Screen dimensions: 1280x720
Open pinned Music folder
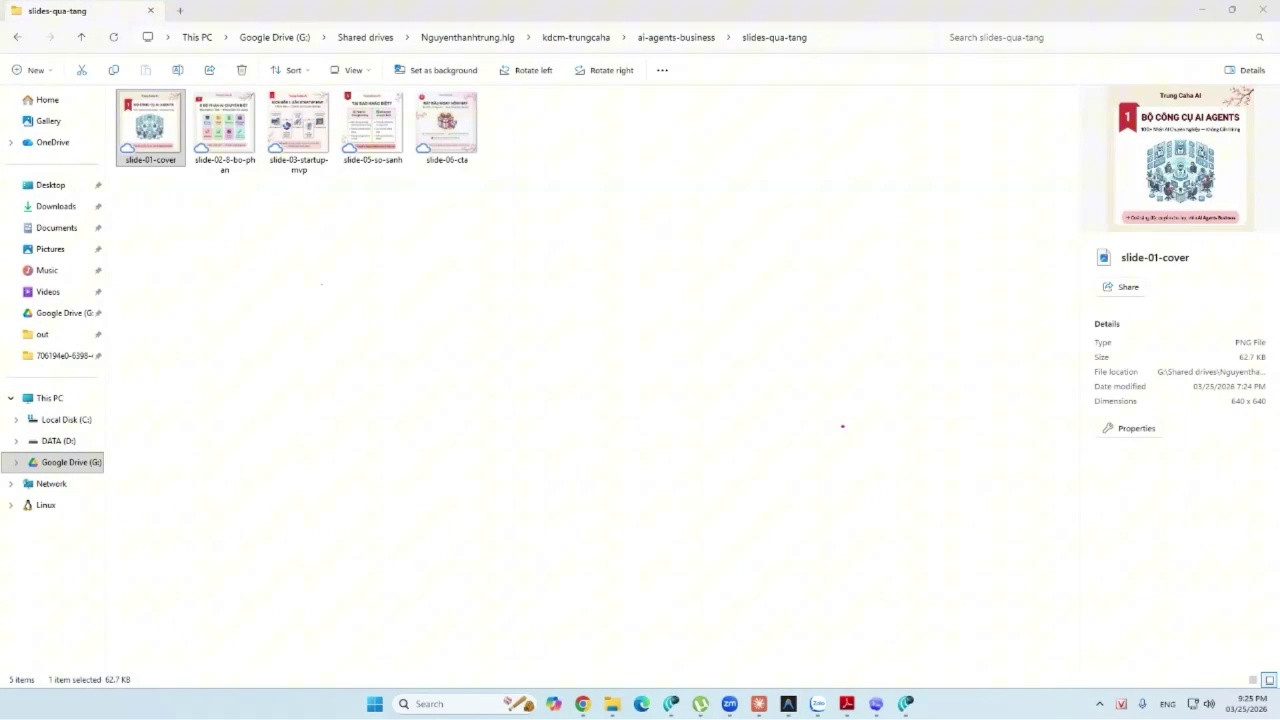point(47,270)
